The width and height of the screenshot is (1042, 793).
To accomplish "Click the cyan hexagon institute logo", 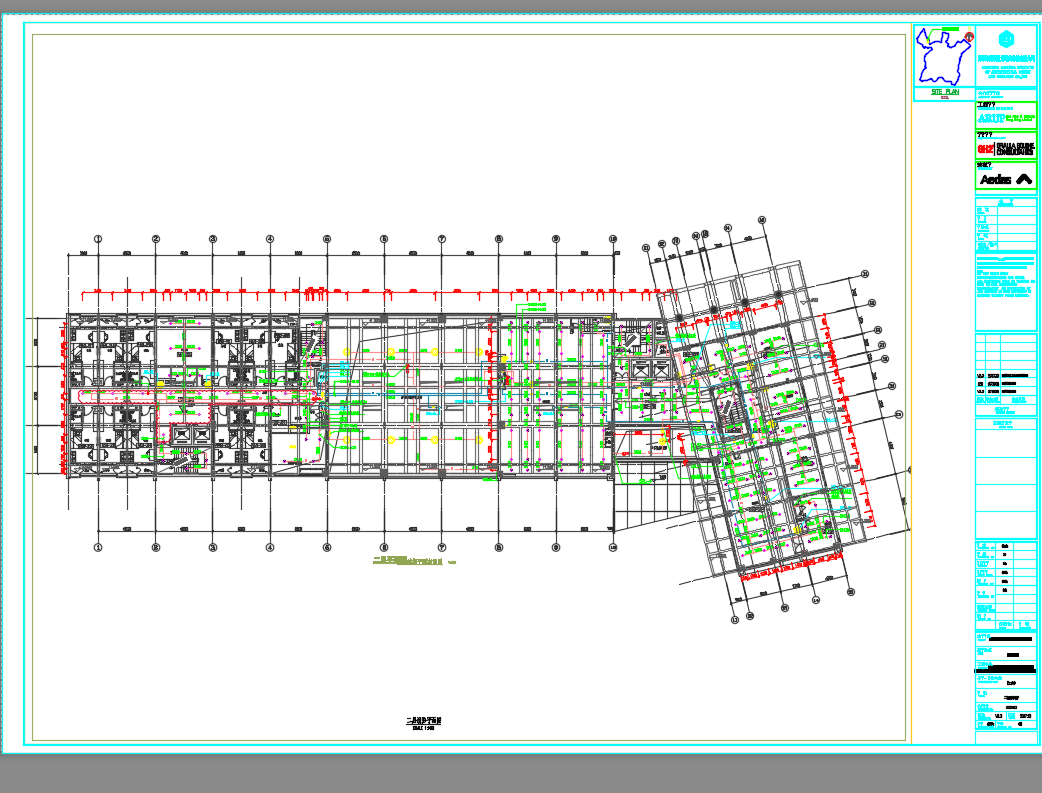I will tap(1006, 39).
